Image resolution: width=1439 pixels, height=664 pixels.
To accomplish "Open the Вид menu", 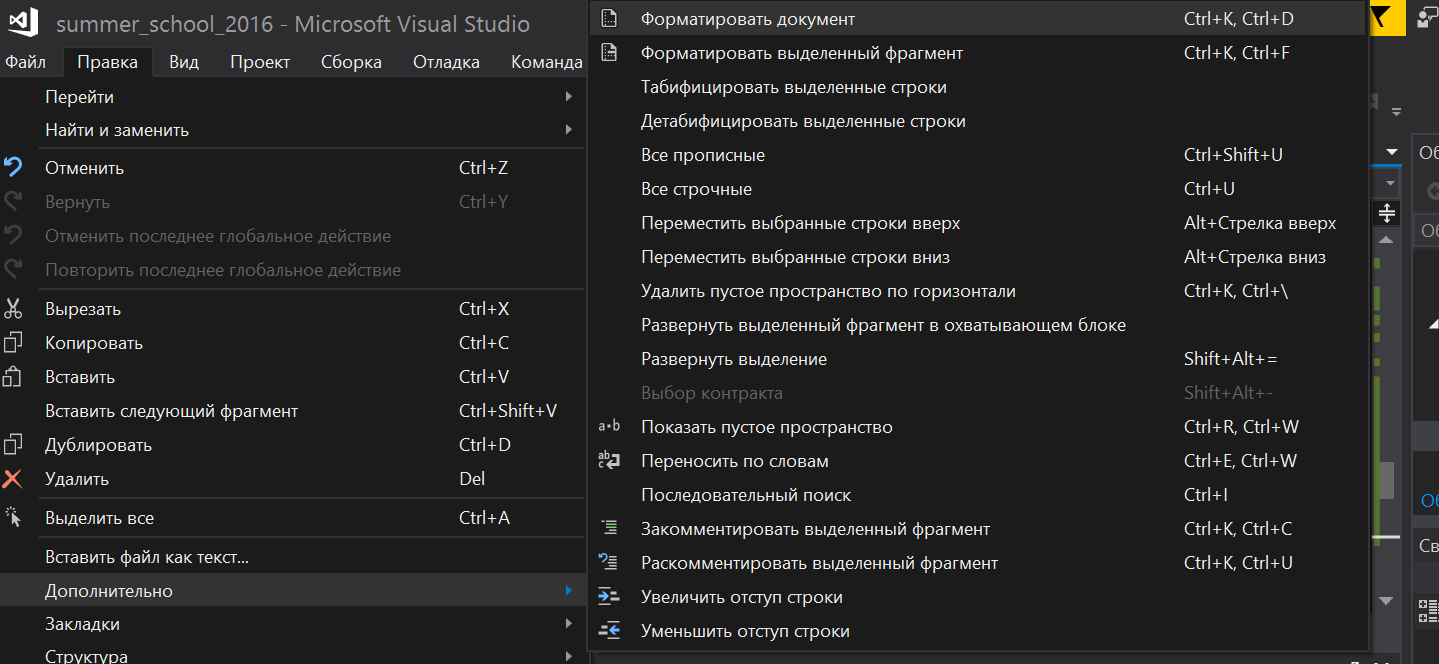I will point(183,62).
